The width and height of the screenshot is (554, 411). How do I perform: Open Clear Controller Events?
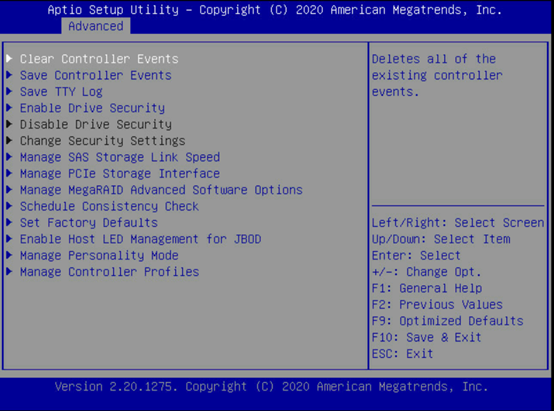coord(99,59)
